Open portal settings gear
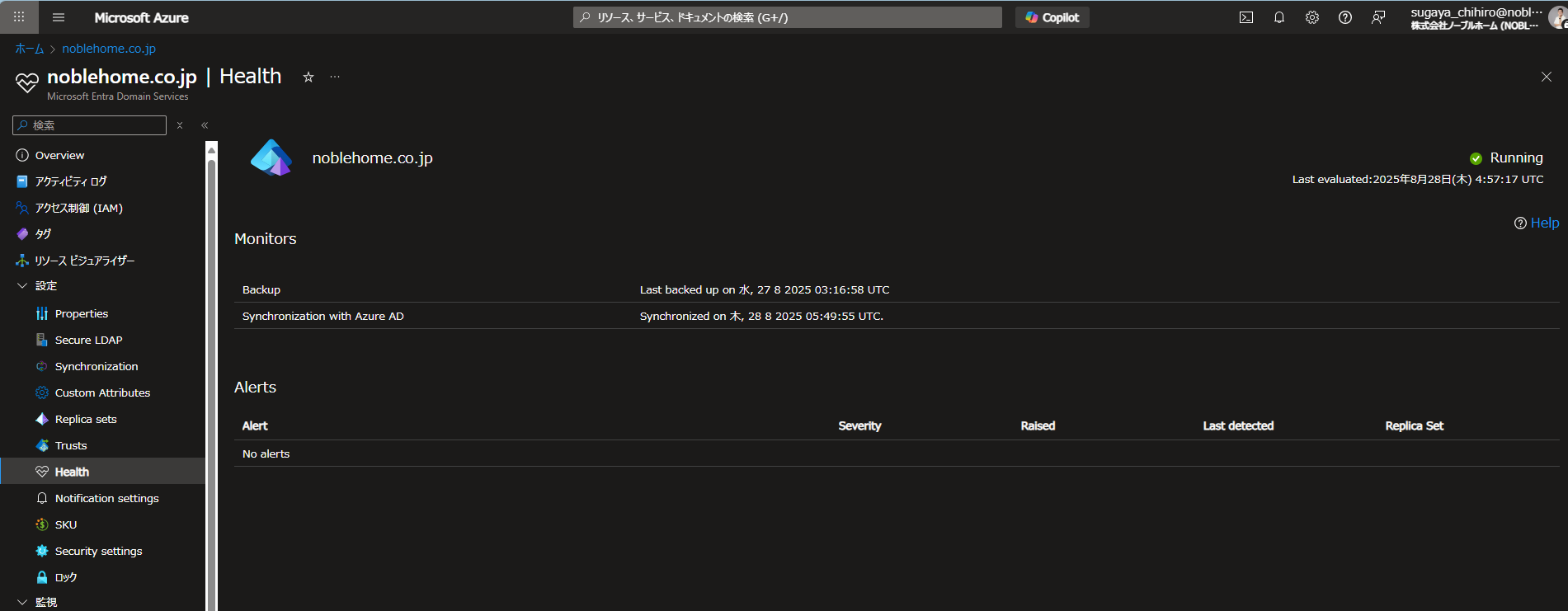 pos(1312,17)
